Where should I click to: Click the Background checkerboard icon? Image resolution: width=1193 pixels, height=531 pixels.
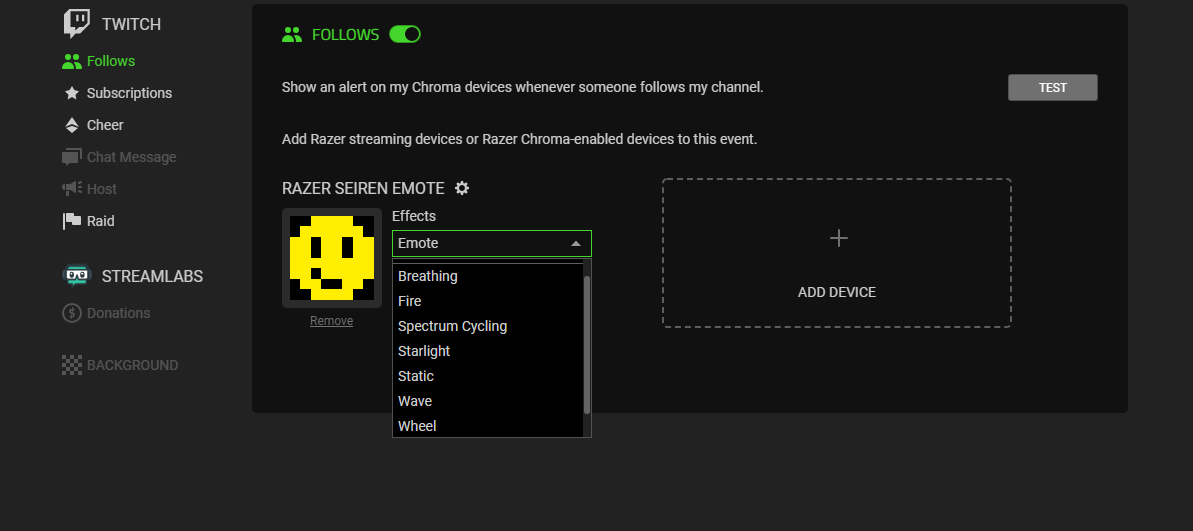pos(72,365)
